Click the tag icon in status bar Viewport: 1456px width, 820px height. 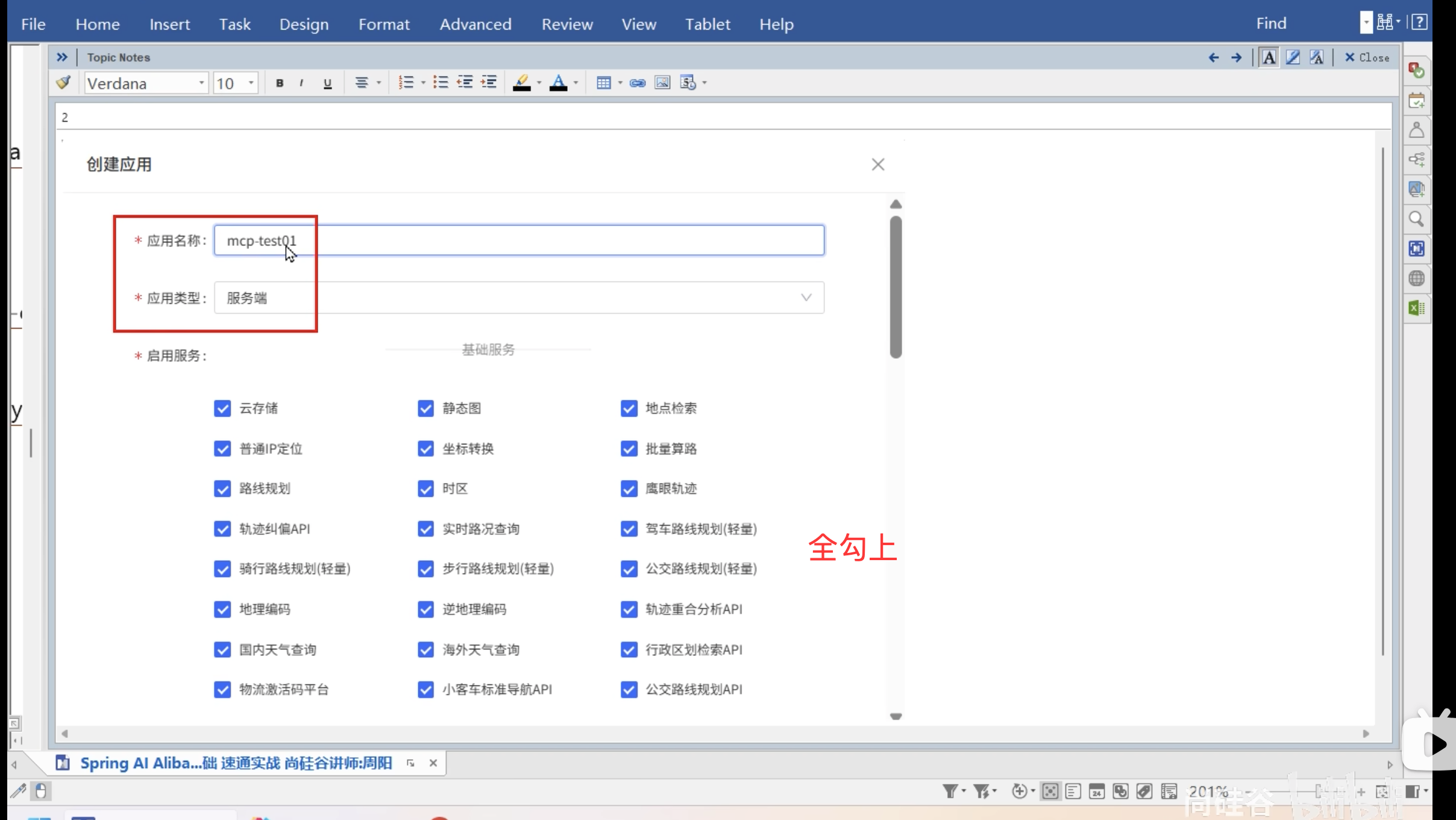tap(1144, 791)
